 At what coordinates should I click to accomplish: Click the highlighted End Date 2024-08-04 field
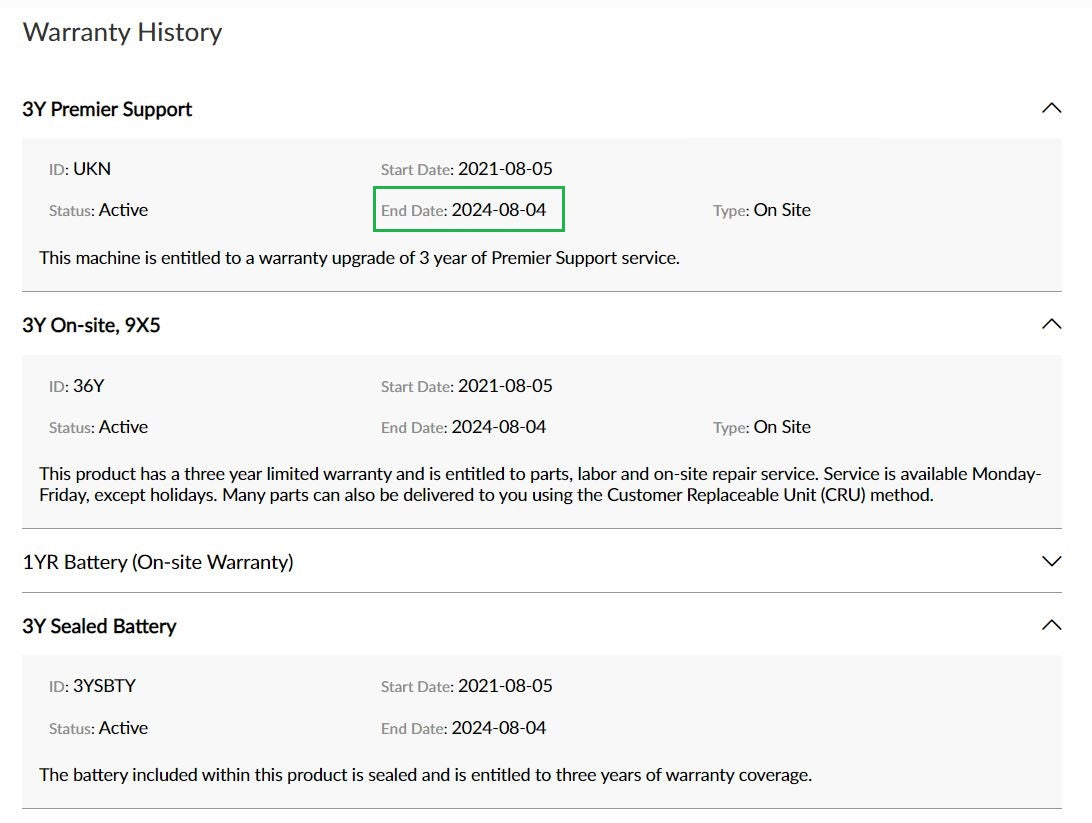468,209
